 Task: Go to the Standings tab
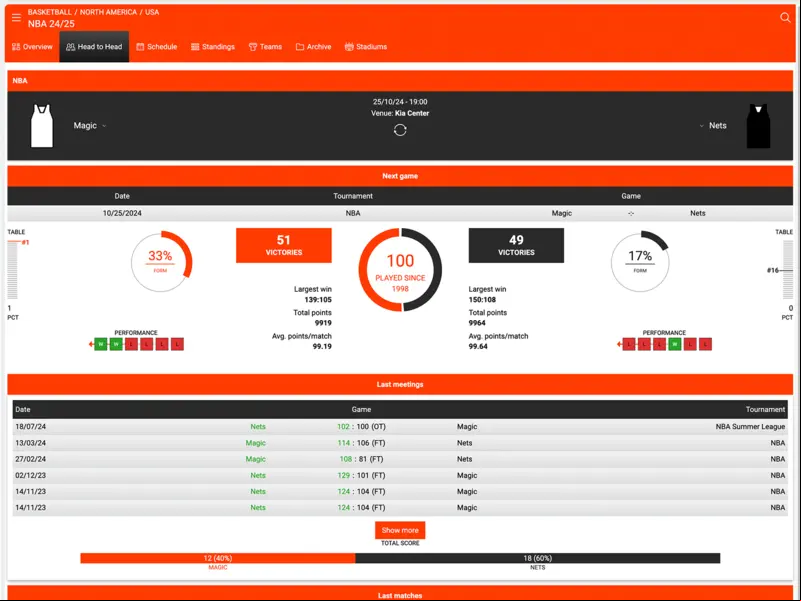tap(213, 47)
